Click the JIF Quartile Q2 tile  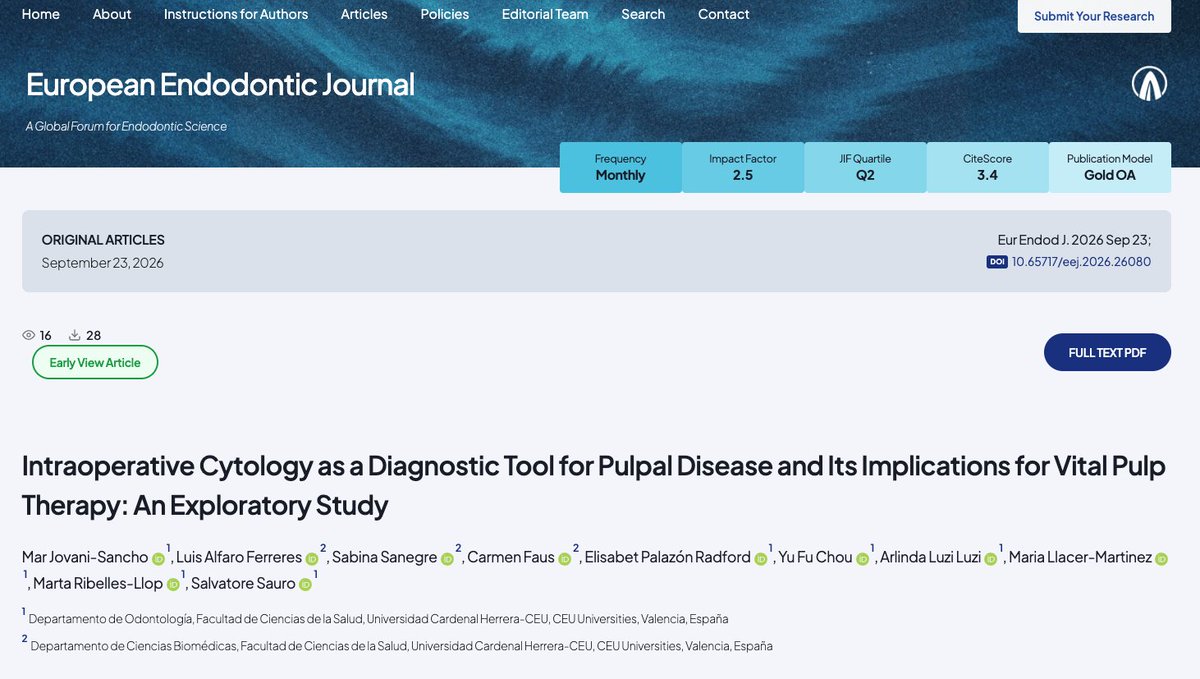pyautogui.click(x=865, y=167)
